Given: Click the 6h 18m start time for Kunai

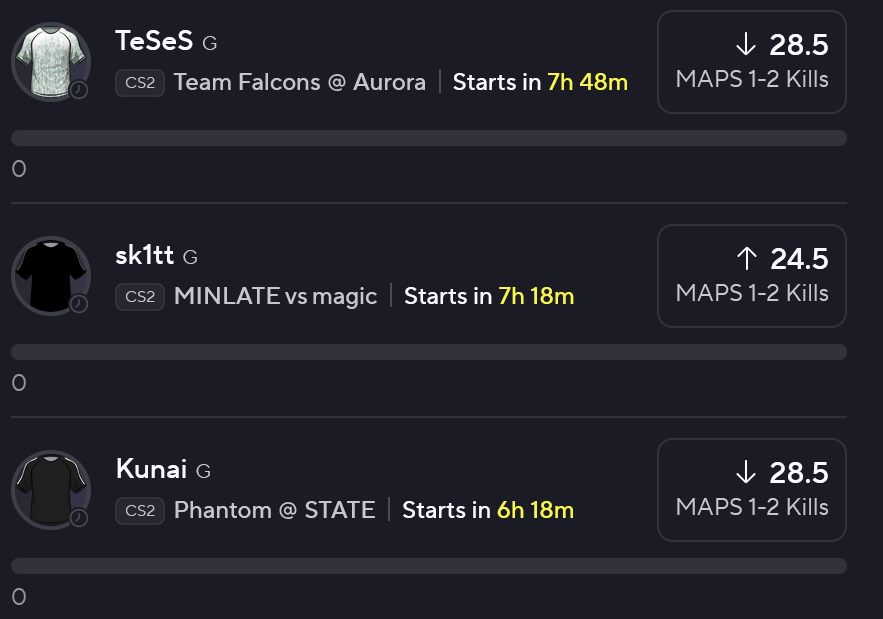Looking at the screenshot, I should 535,510.
